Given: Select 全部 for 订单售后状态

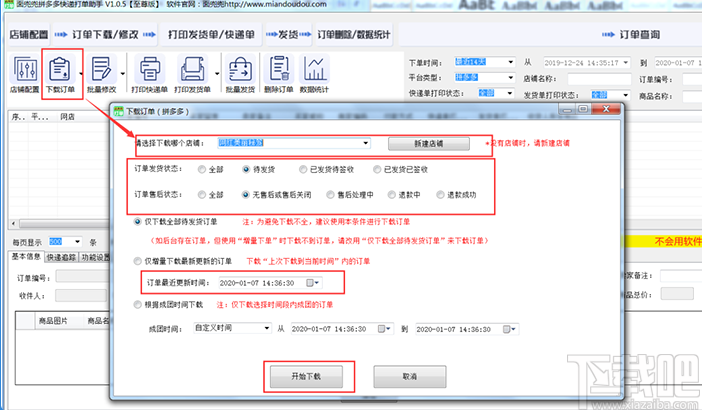Looking at the screenshot, I should [x=202, y=195].
